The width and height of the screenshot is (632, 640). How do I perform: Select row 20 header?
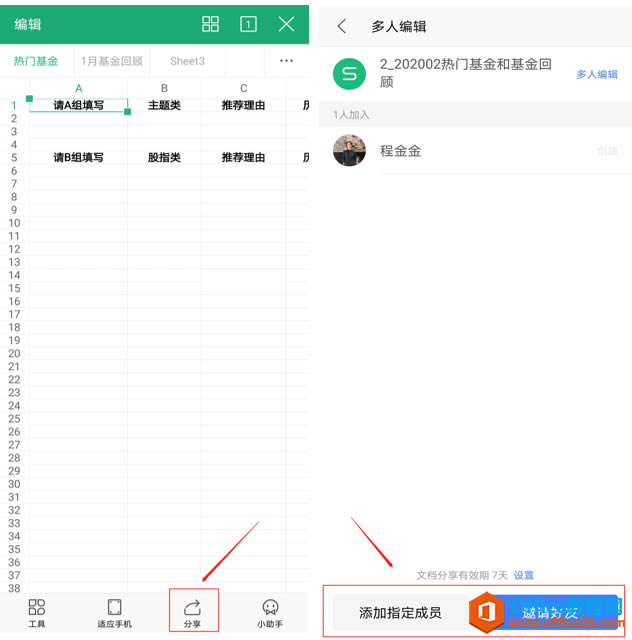coord(14,353)
